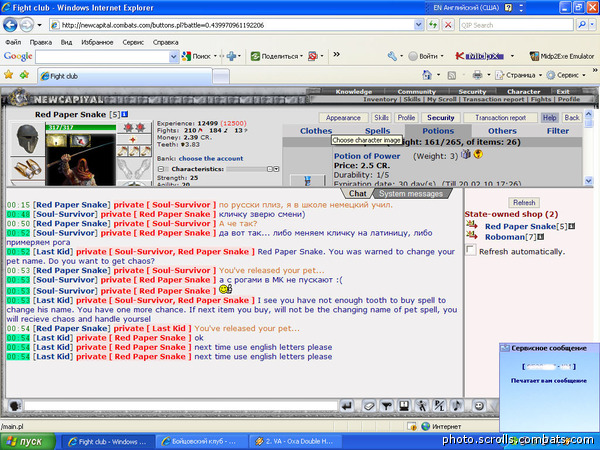Open the IE Сервис toolbar dropdown
600x450 pixels.
click(566, 75)
